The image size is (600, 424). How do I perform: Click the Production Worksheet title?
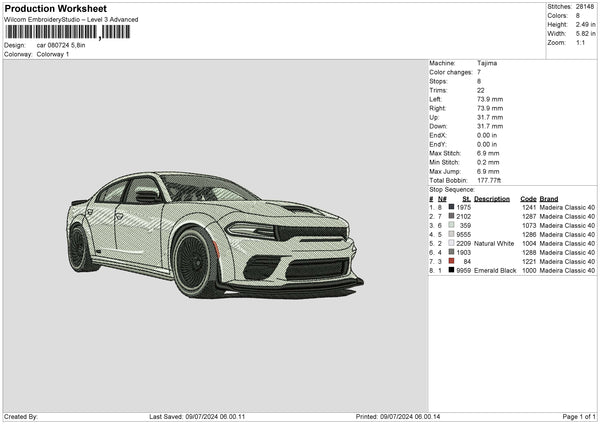(x=55, y=9)
